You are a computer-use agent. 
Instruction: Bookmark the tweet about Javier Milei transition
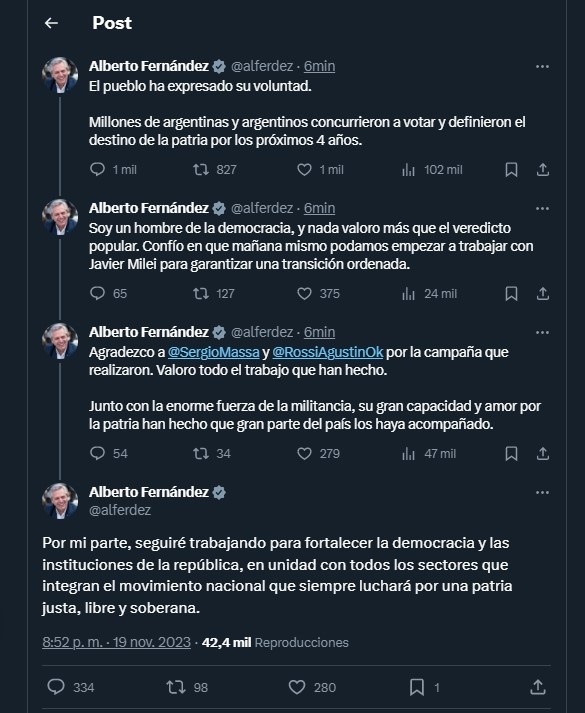point(511,294)
